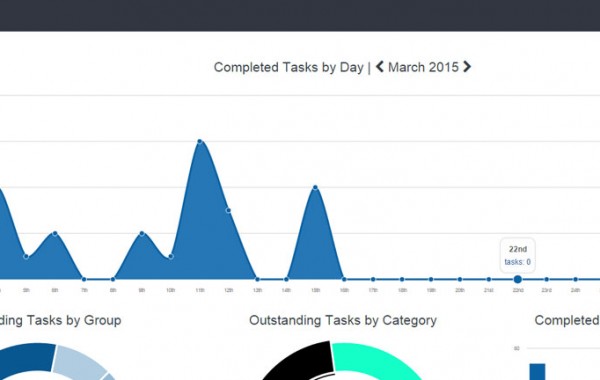600x380 pixels.
Task: Click the Tasks by Group heading
Action: pyautogui.click(x=61, y=320)
